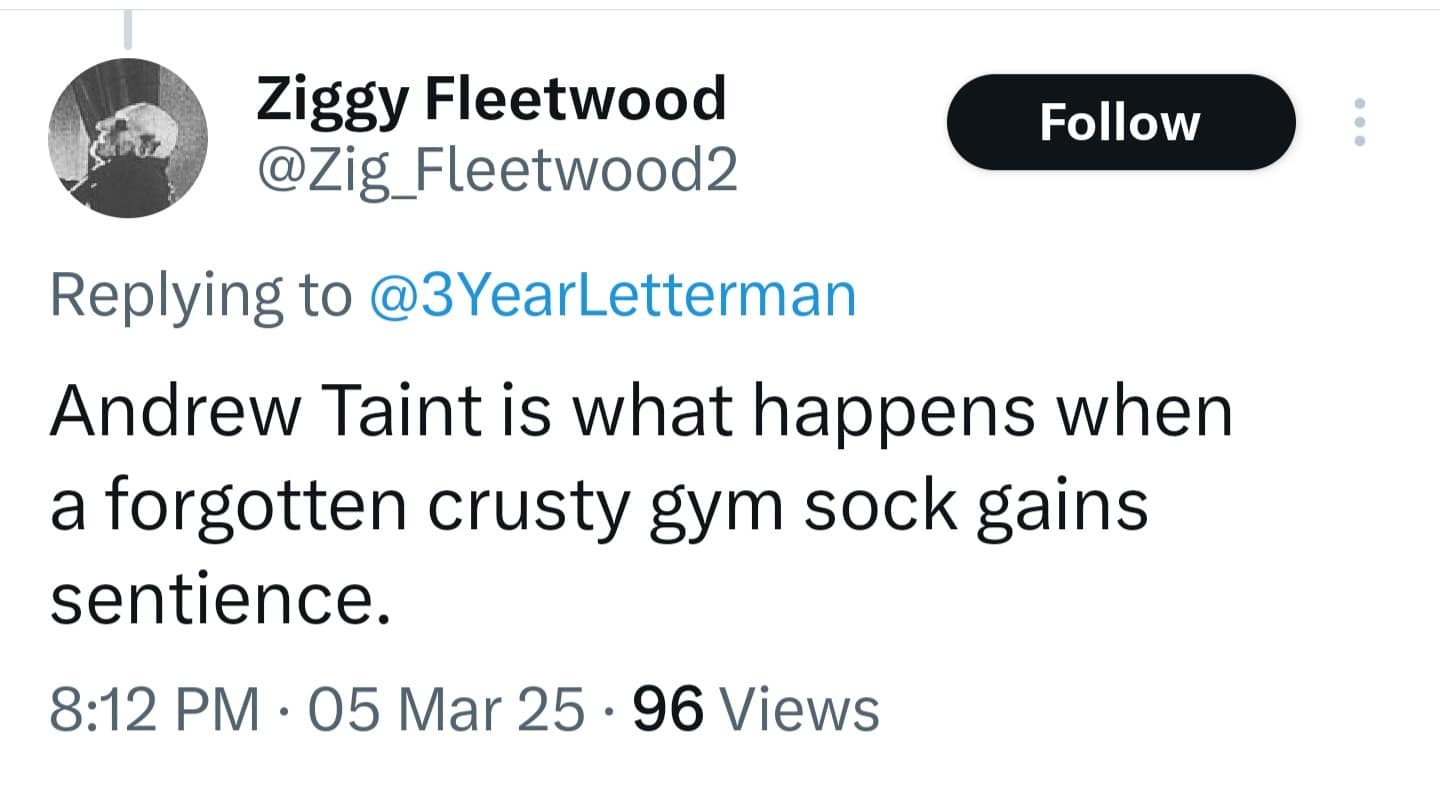Screen dimensions: 1440x789
Task: Click the "Replying to" label
Action: coord(201,296)
